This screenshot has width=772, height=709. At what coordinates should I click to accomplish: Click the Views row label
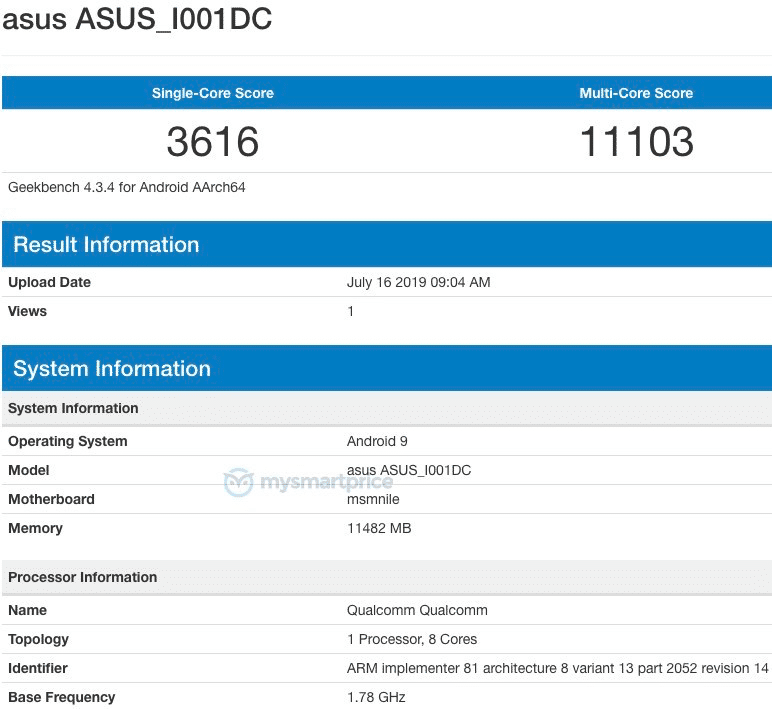[x=27, y=311]
